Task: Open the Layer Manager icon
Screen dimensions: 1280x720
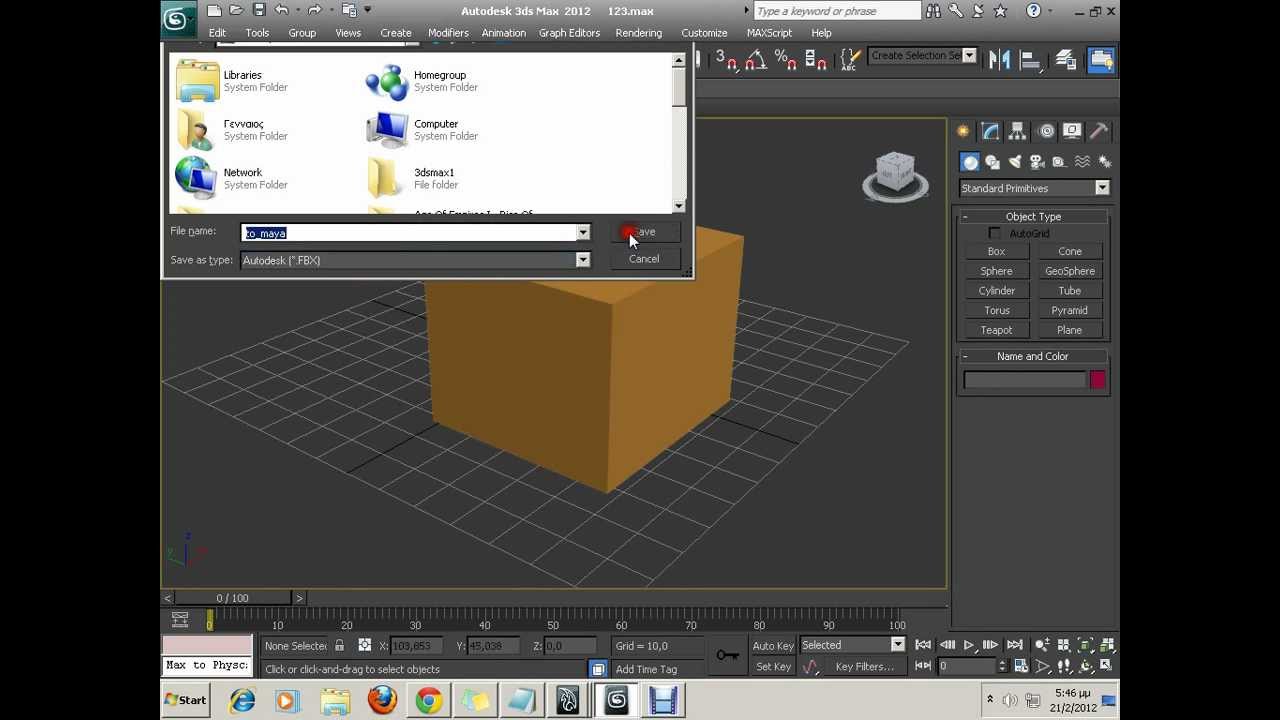Action: pos(1066,60)
